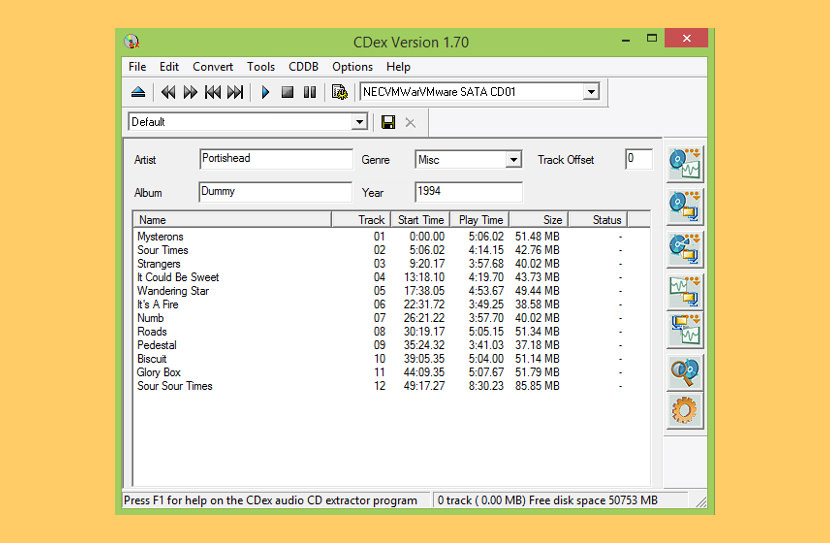Select the Strangers track row
Viewport: 830px width, 543px height.
[x=391, y=264]
